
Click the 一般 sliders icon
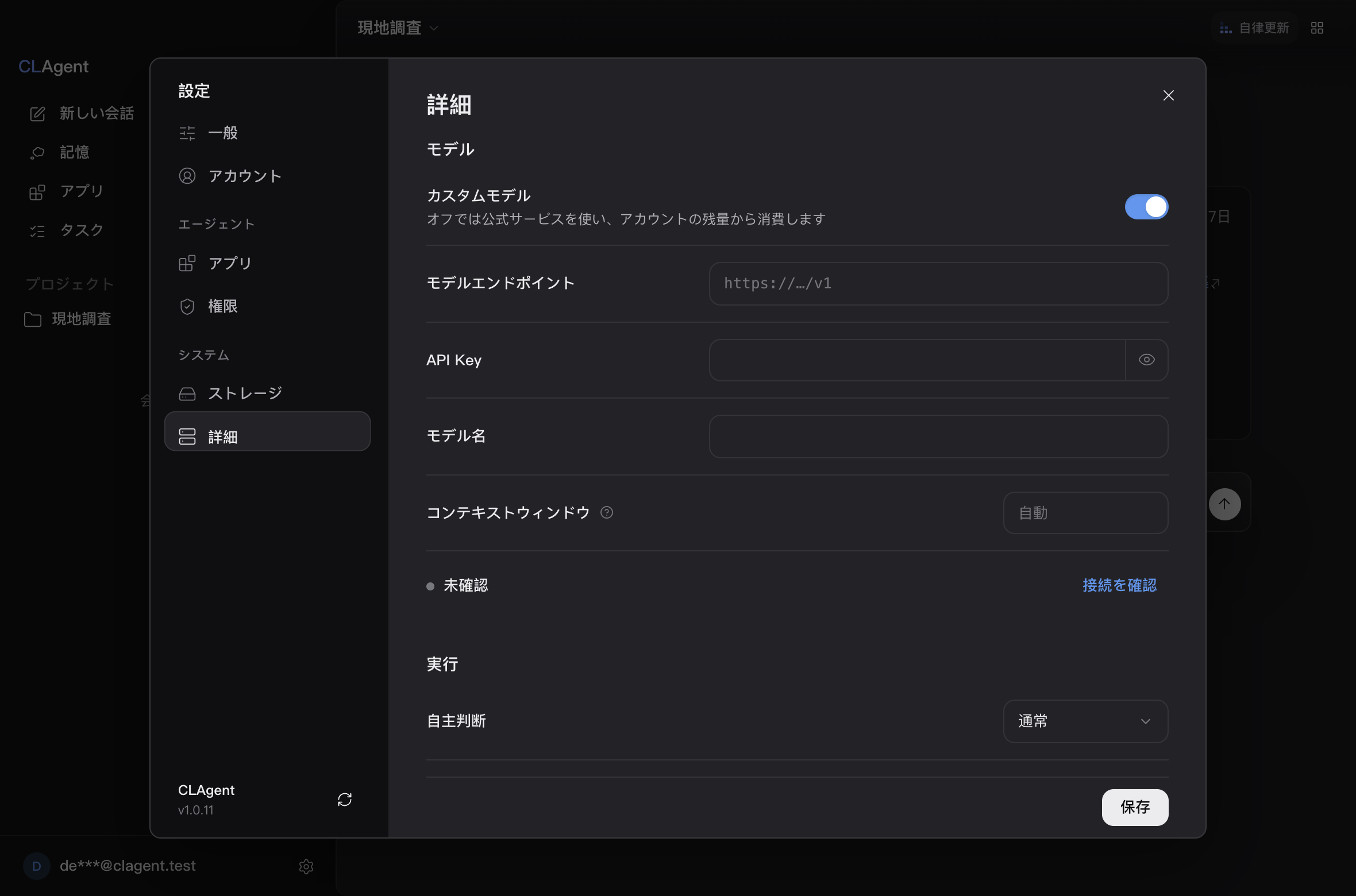[x=187, y=133]
